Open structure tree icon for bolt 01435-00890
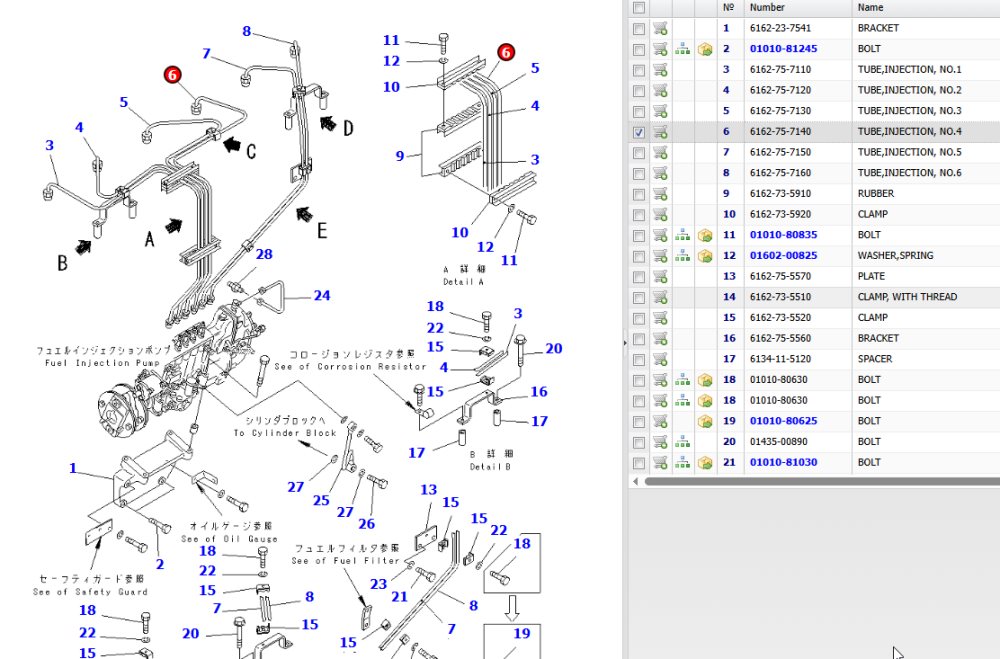Viewport: 1000px width, 659px height. [x=682, y=442]
